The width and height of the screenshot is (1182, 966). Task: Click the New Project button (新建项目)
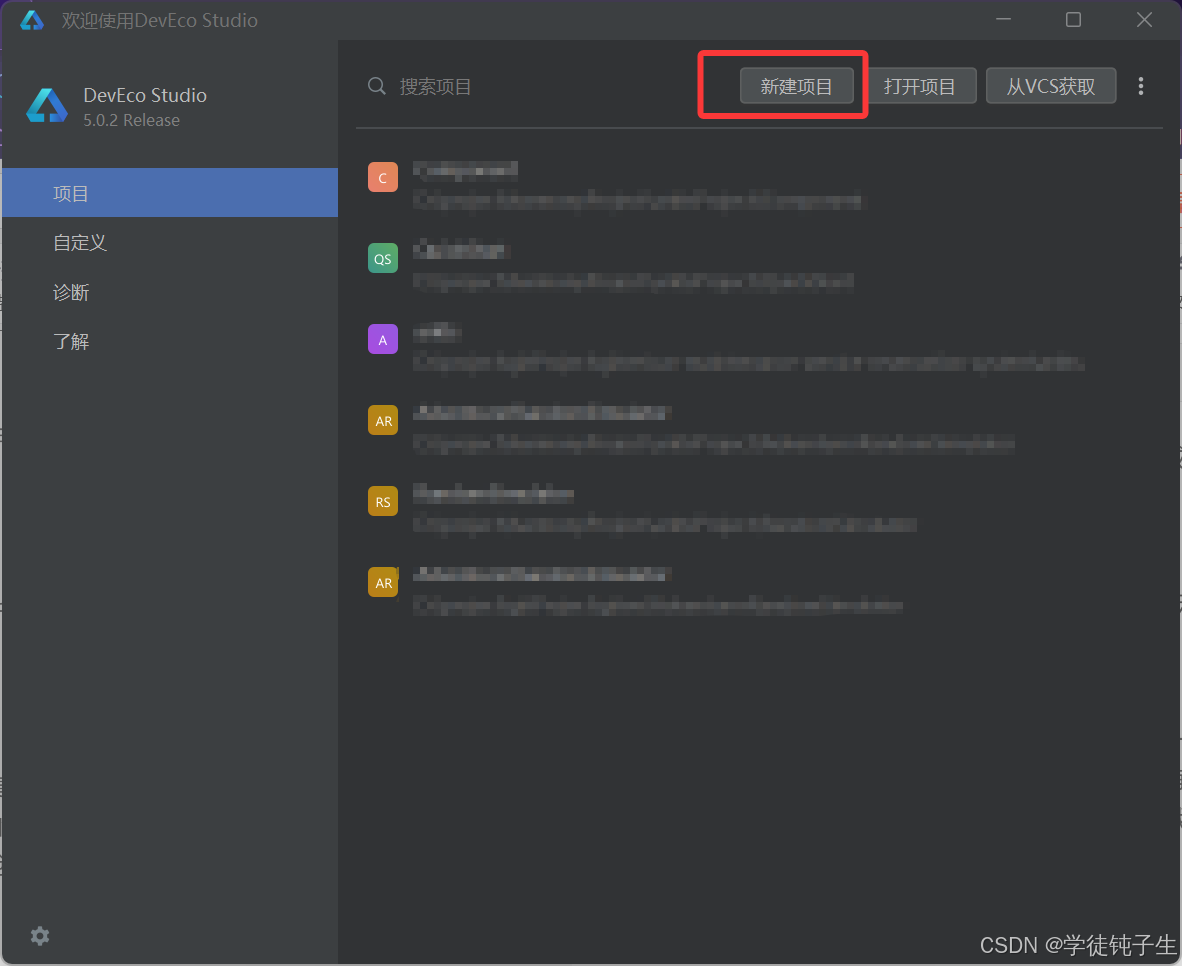tap(796, 86)
